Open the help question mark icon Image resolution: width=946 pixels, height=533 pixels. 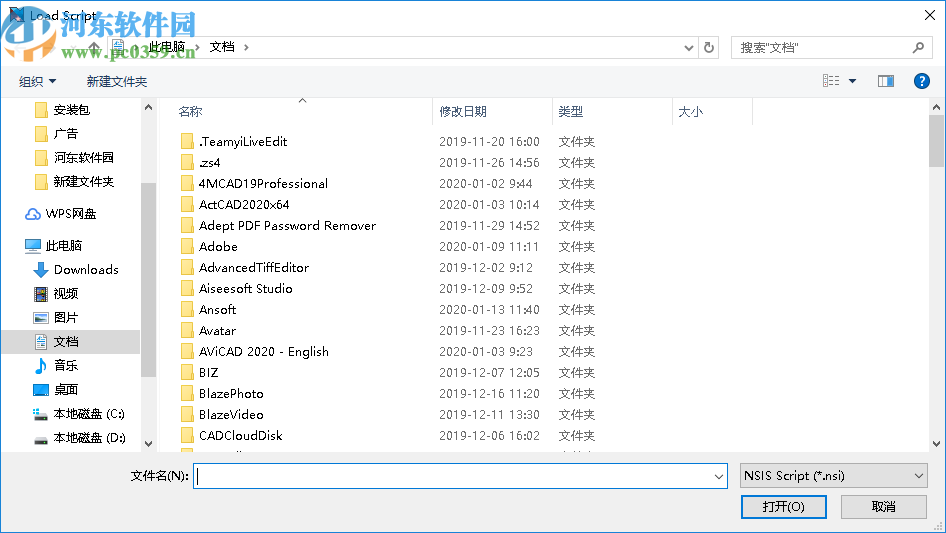click(921, 81)
